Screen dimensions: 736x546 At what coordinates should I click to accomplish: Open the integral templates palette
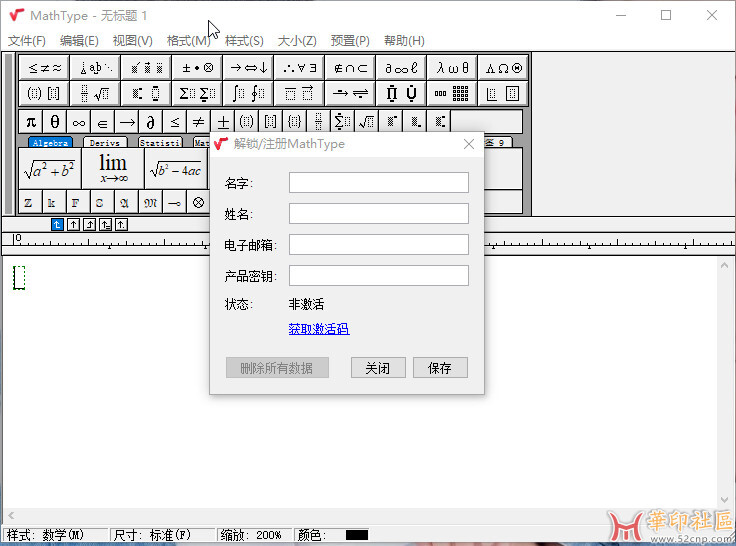point(249,93)
